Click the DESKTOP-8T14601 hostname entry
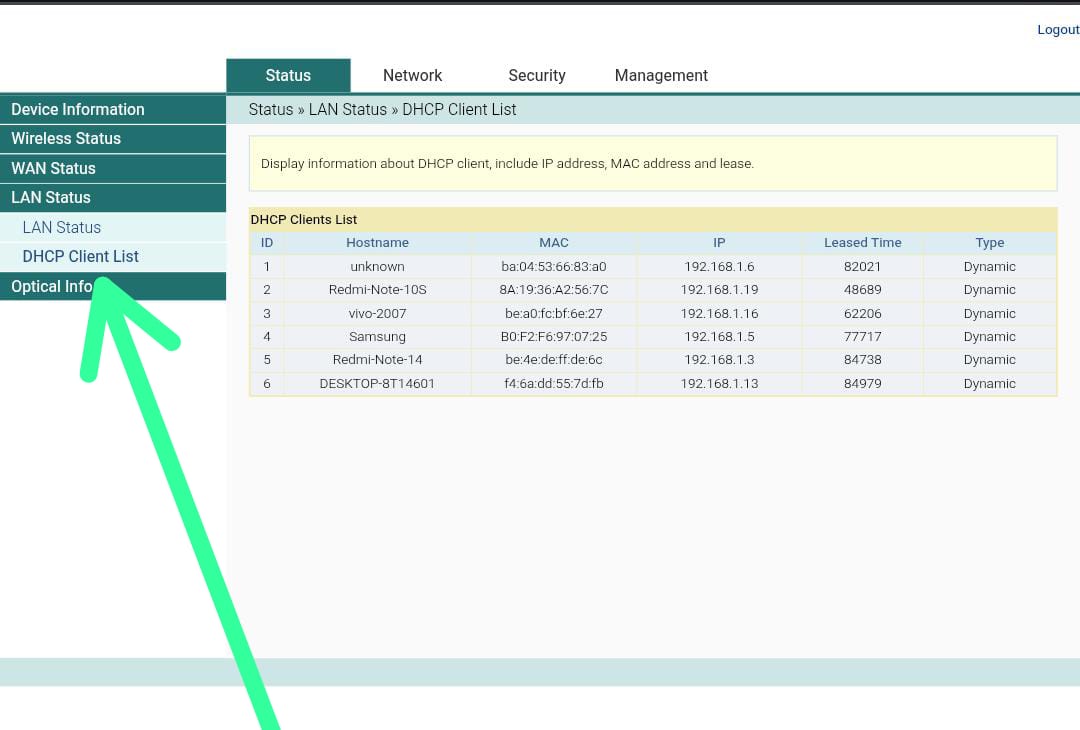1080x730 pixels. pos(377,384)
